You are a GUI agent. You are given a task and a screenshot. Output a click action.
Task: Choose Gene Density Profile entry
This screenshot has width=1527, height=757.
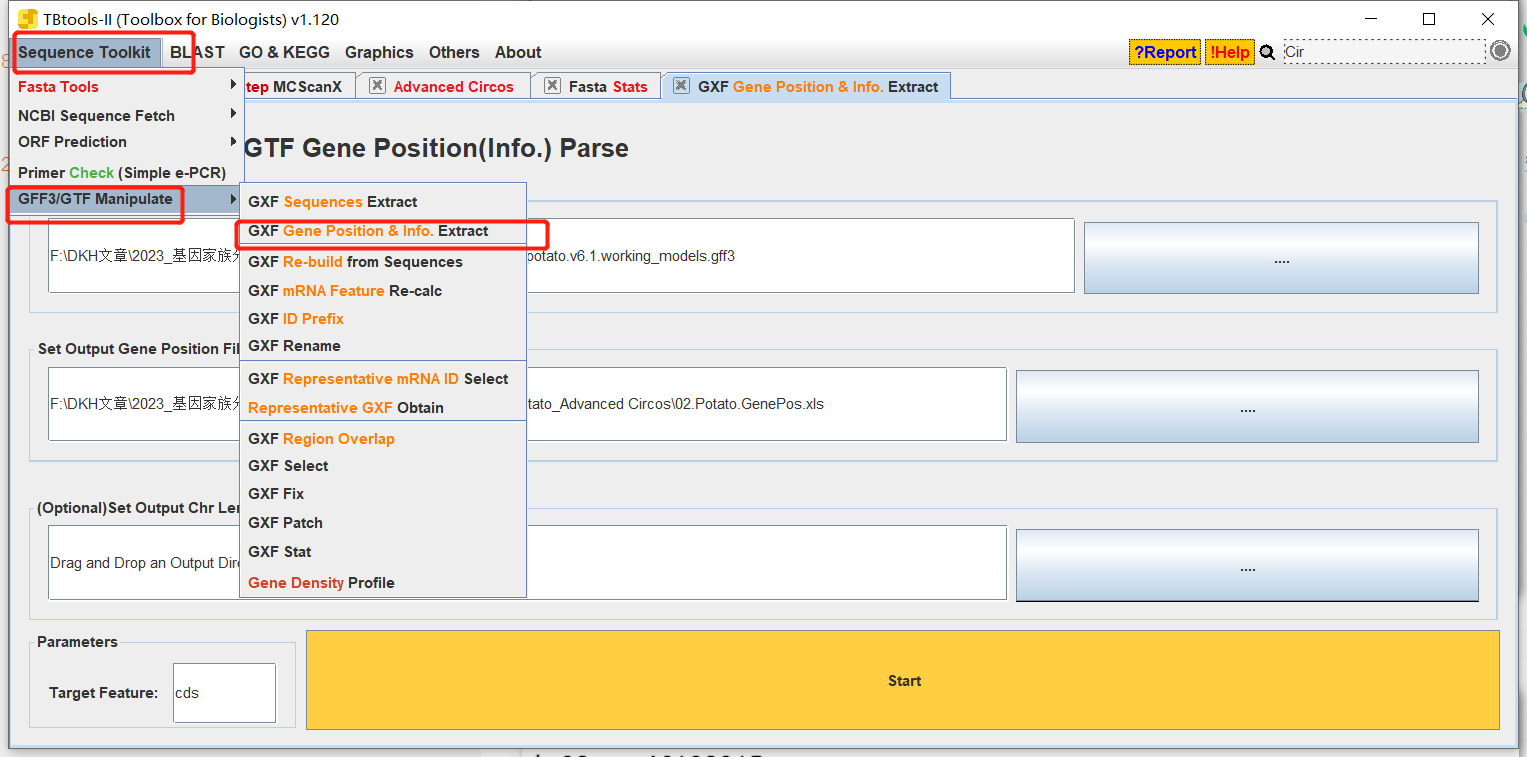[x=383, y=583]
